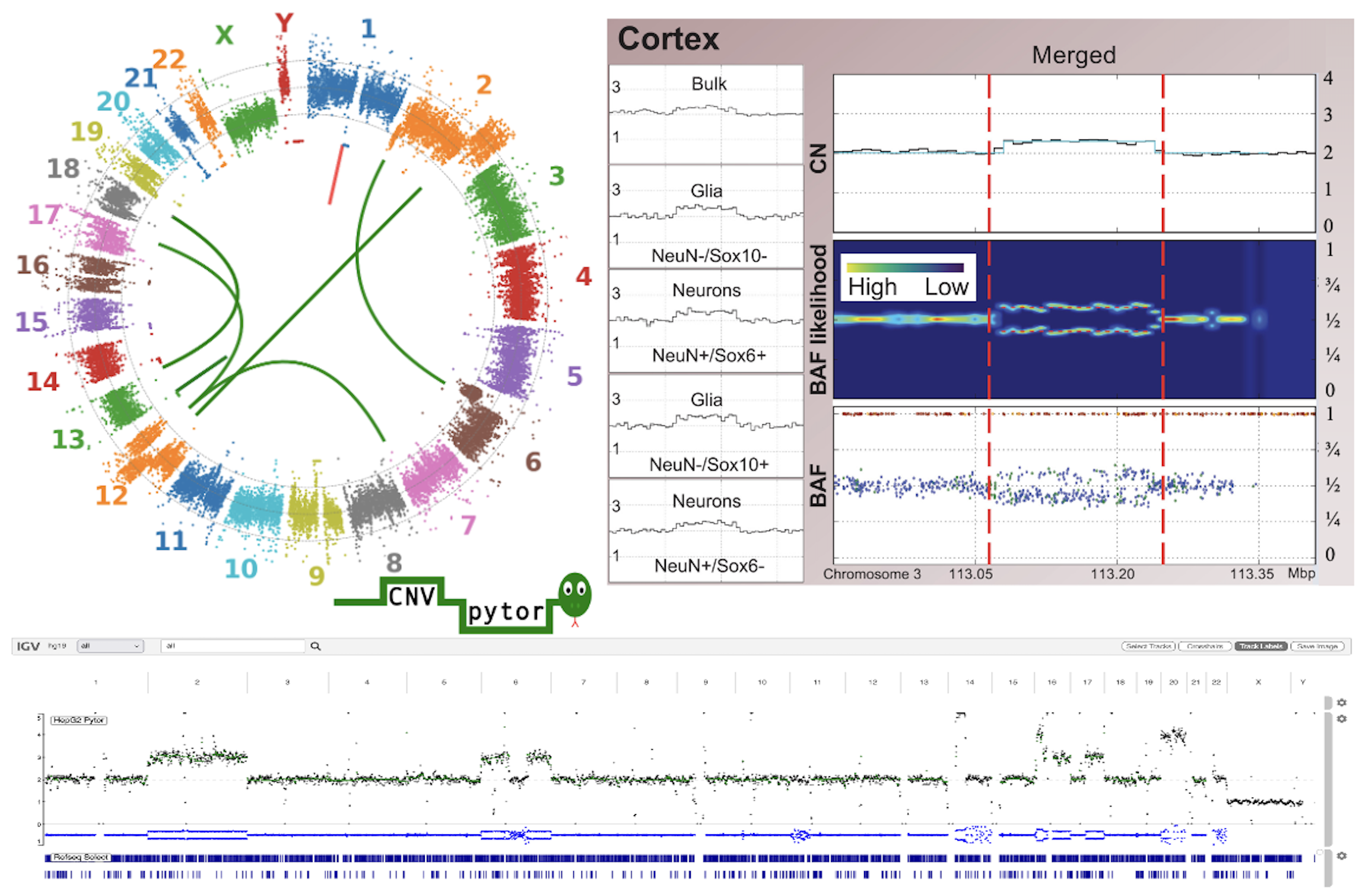
Task: Click the IGV logo in toolbar
Action: pyautogui.click(x=28, y=646)
